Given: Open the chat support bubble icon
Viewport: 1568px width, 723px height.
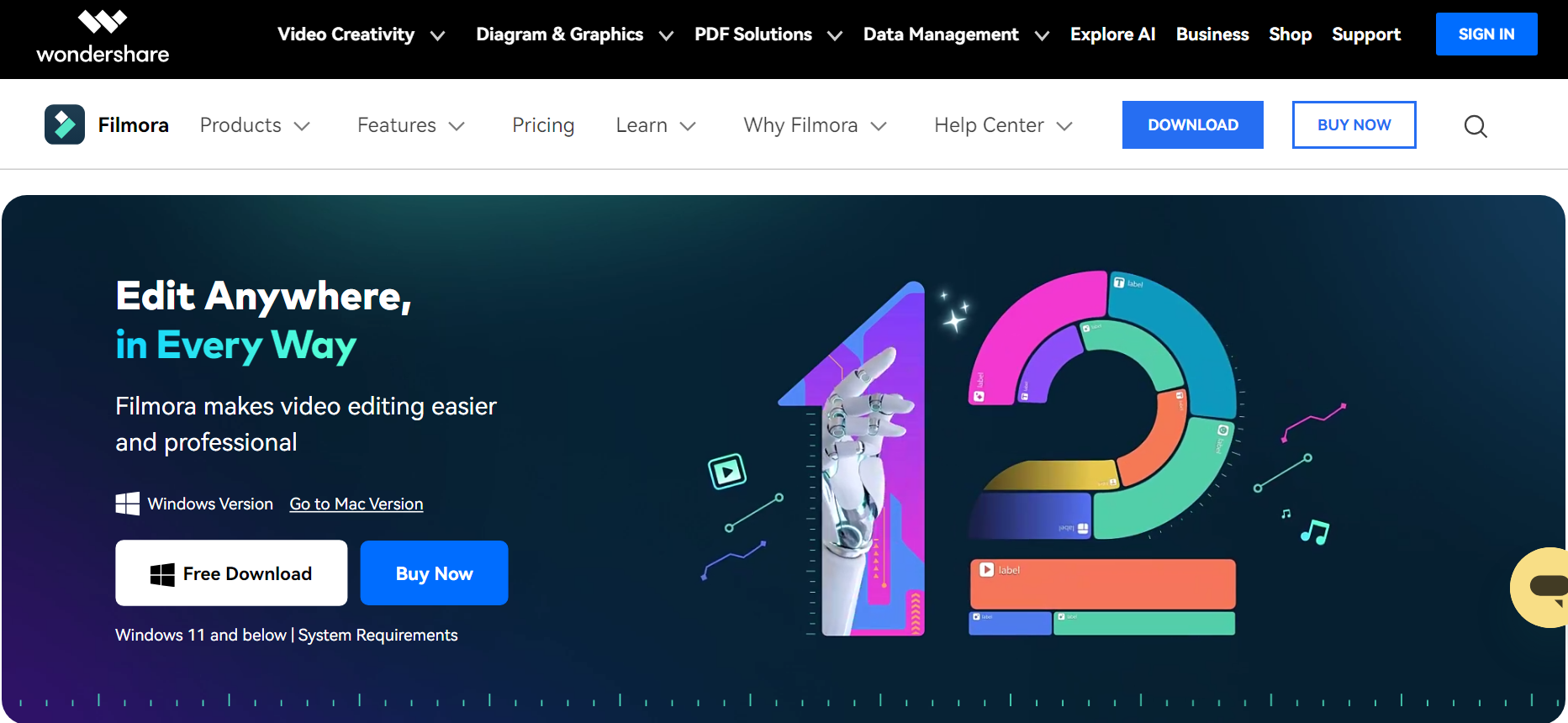Looking at the screenshot, I should click(x=1540, y=588).
